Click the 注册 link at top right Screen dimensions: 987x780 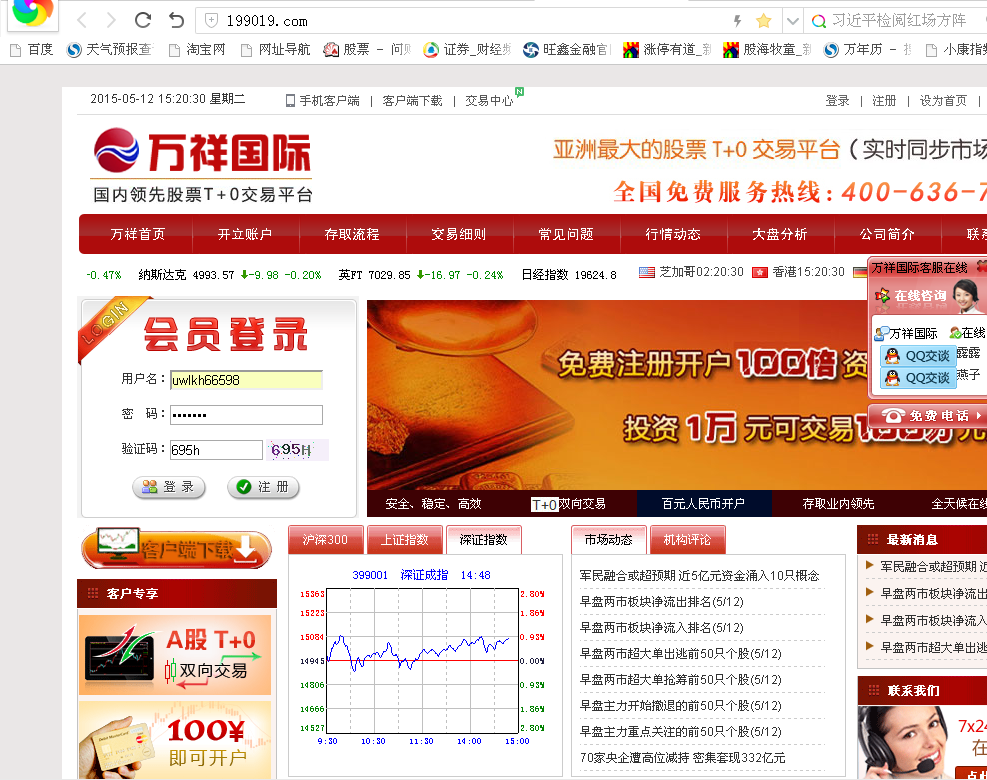tap(884, 101)
